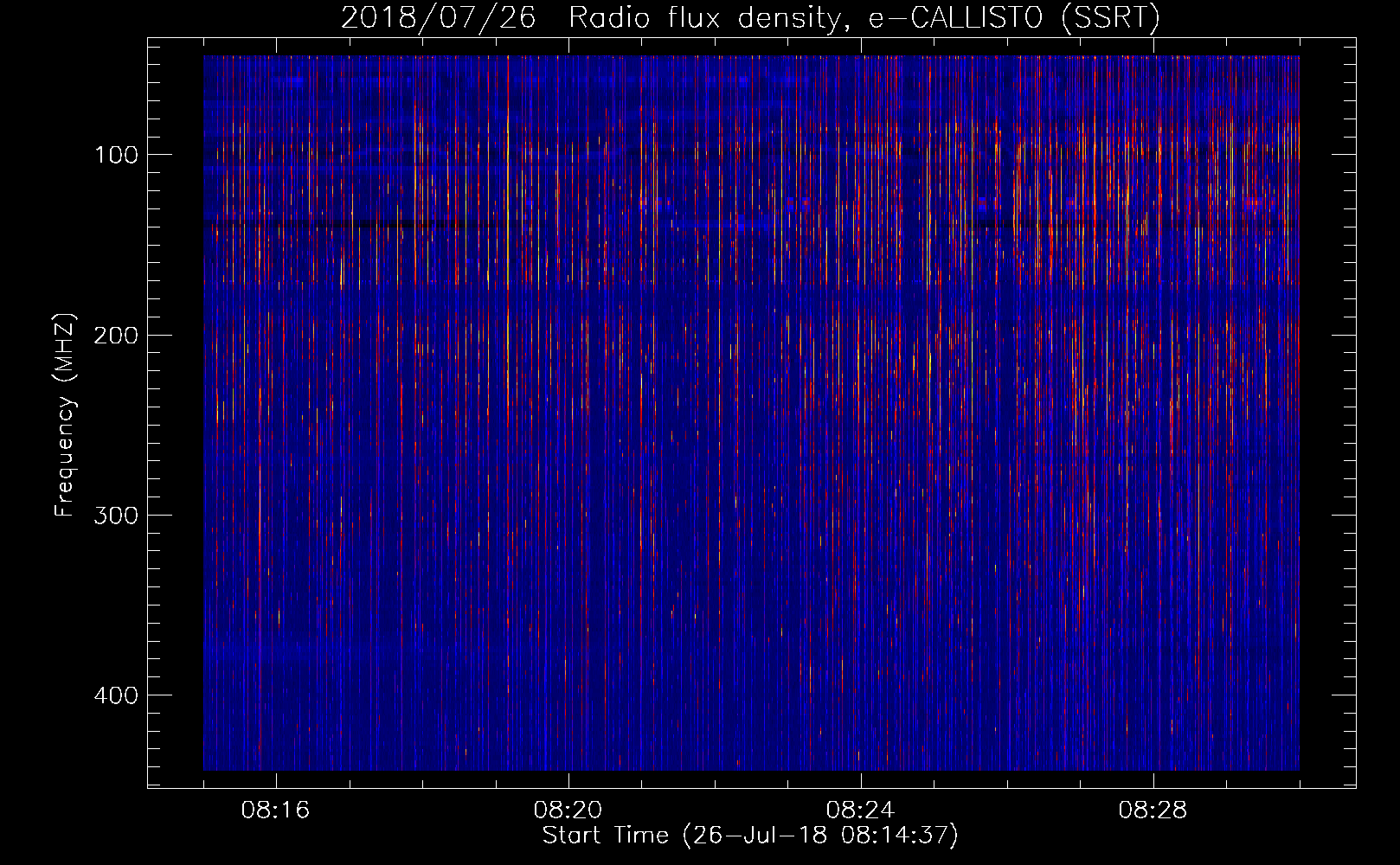Viewport: 1400px width, 865px height.
Task: Click the 'Frequency (MHZ)' axis label
Action: coord(65,415)
